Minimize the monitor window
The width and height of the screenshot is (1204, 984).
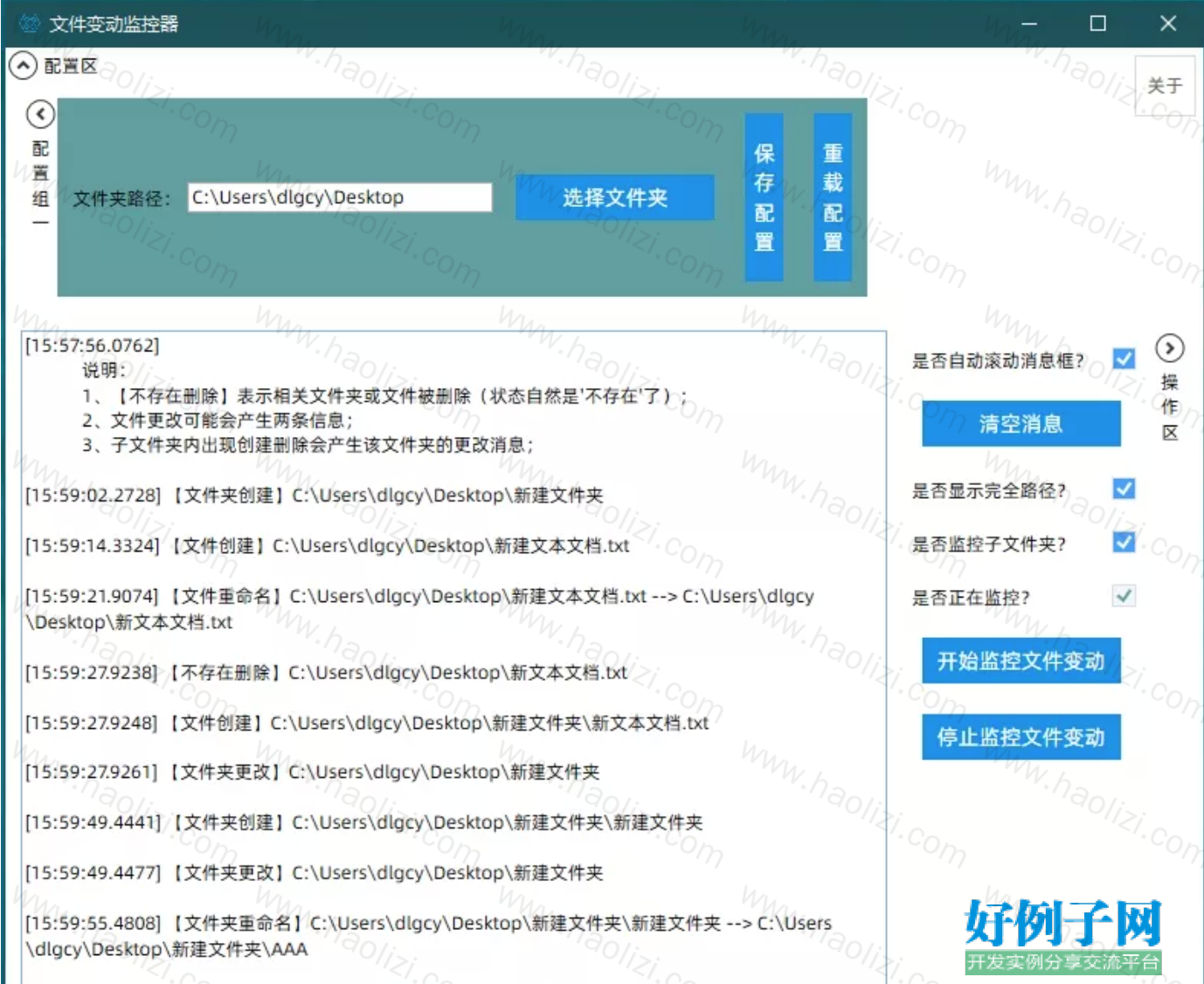point(1029,24)
